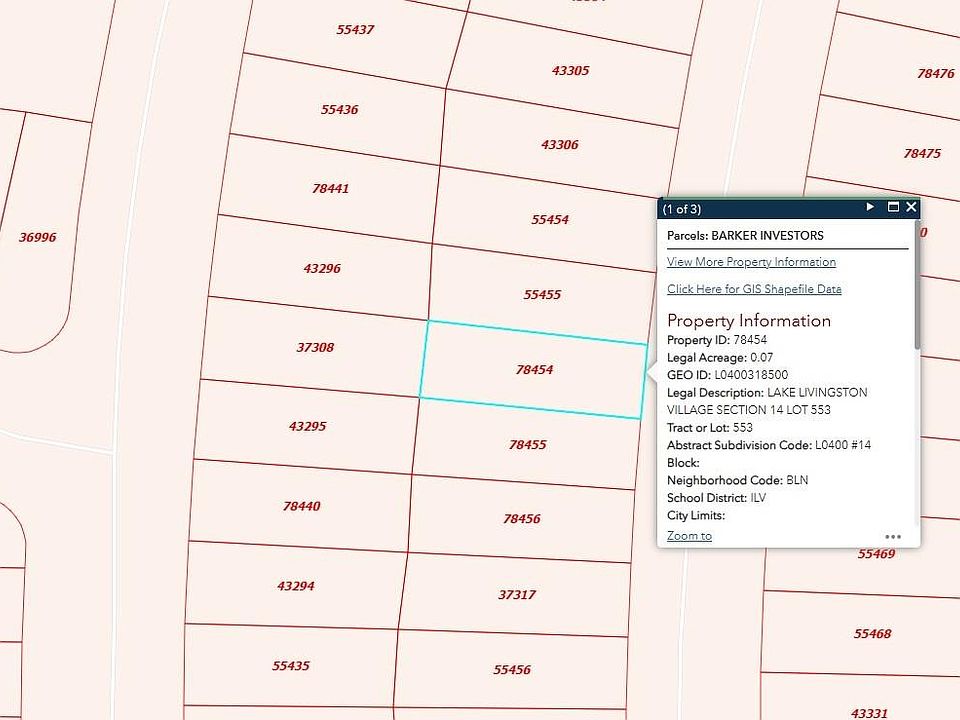Maximize the parcel info popup

(x=893, y=207)
